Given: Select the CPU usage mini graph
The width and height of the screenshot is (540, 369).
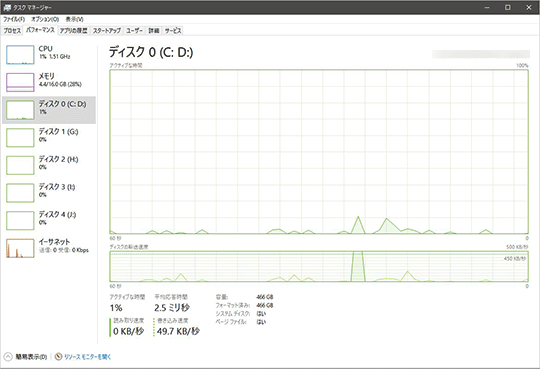Looking at the screenshot, I should [20, 54].
